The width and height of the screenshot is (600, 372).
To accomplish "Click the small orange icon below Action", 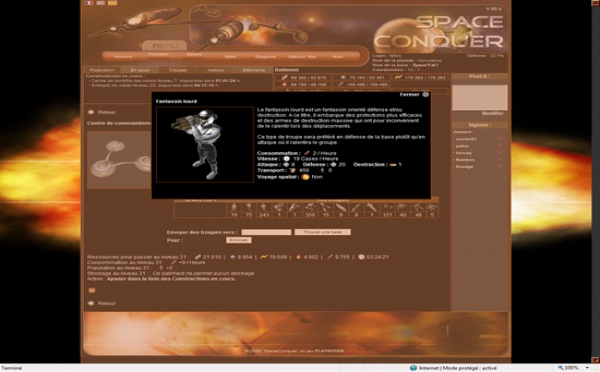I will (92, 290).
